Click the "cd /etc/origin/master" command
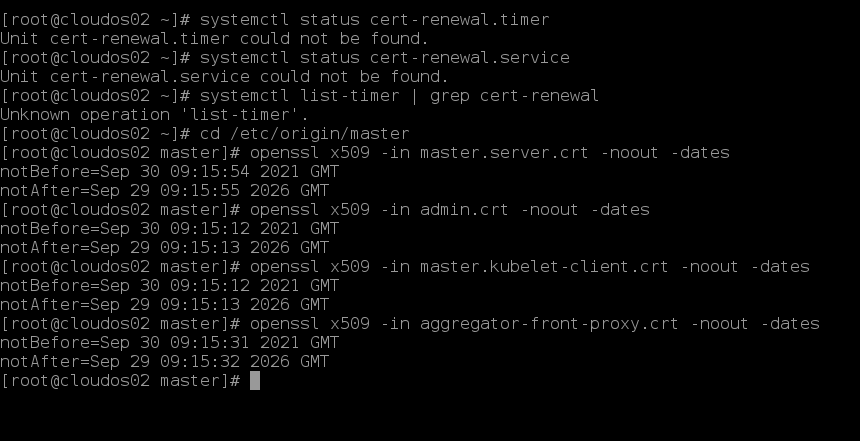This screenshot has width=860, height=441. click(x=304, y=134)
